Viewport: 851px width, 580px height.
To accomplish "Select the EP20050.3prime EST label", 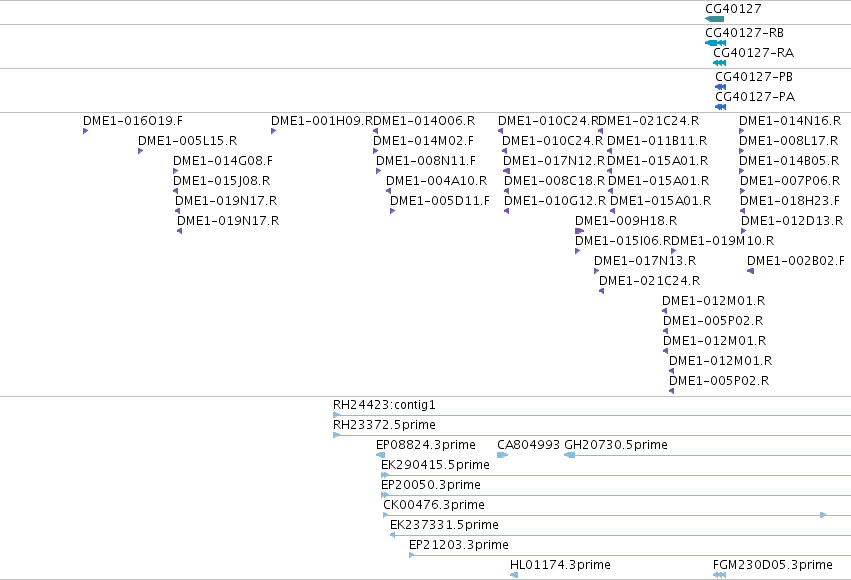I will pyautogui.click(x=431, y=485).
